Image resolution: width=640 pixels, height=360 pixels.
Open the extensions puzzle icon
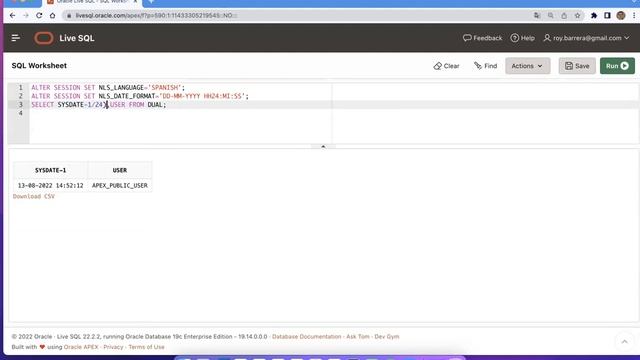point(594,16)
